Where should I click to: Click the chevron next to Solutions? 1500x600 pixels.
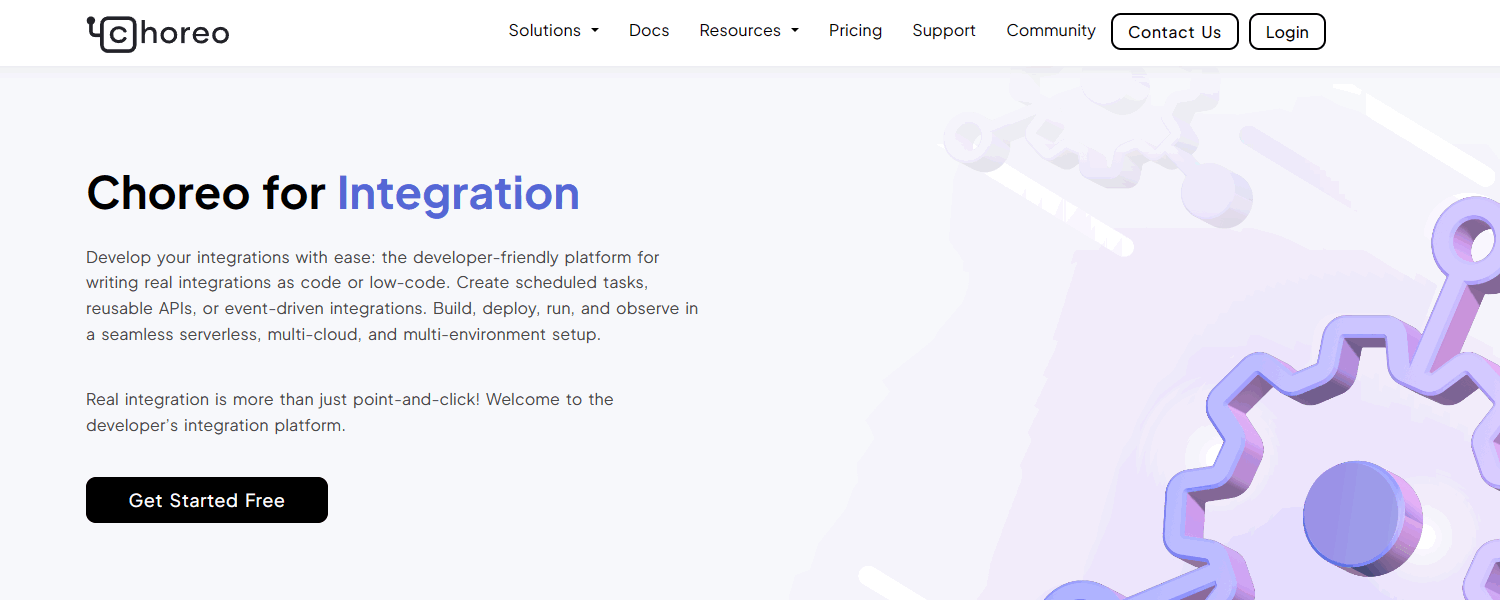596,30
